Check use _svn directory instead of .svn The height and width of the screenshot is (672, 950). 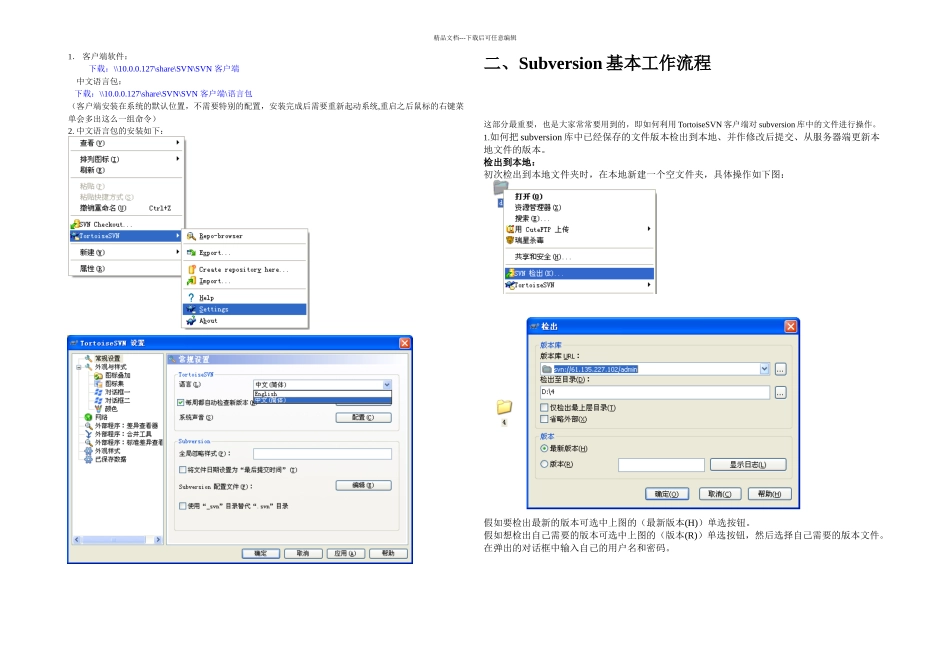(x=182, y=506)
